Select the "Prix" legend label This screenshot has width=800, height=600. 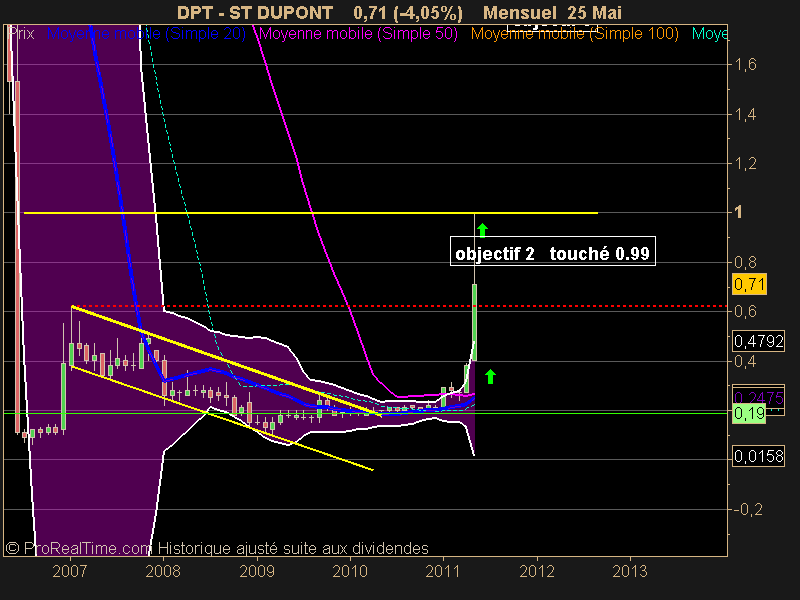click(21, 34)
